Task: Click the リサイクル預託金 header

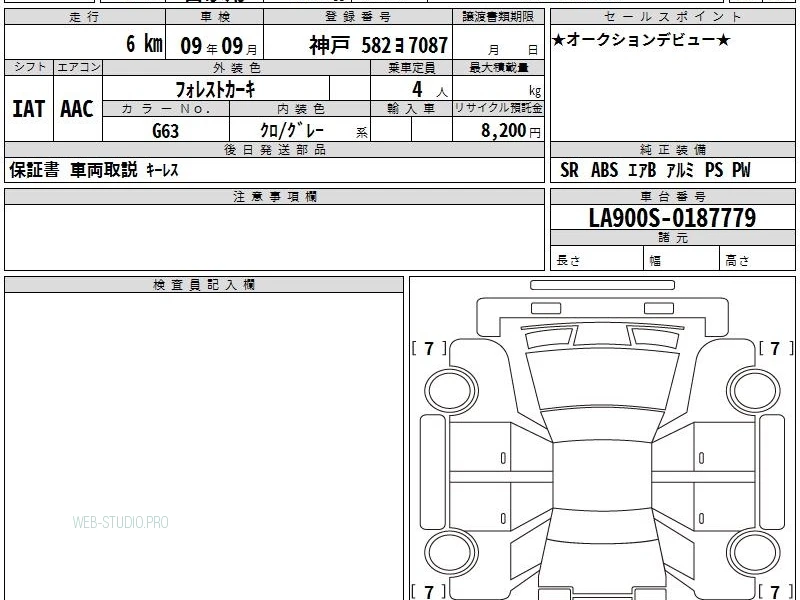Action: pos(498,108)
